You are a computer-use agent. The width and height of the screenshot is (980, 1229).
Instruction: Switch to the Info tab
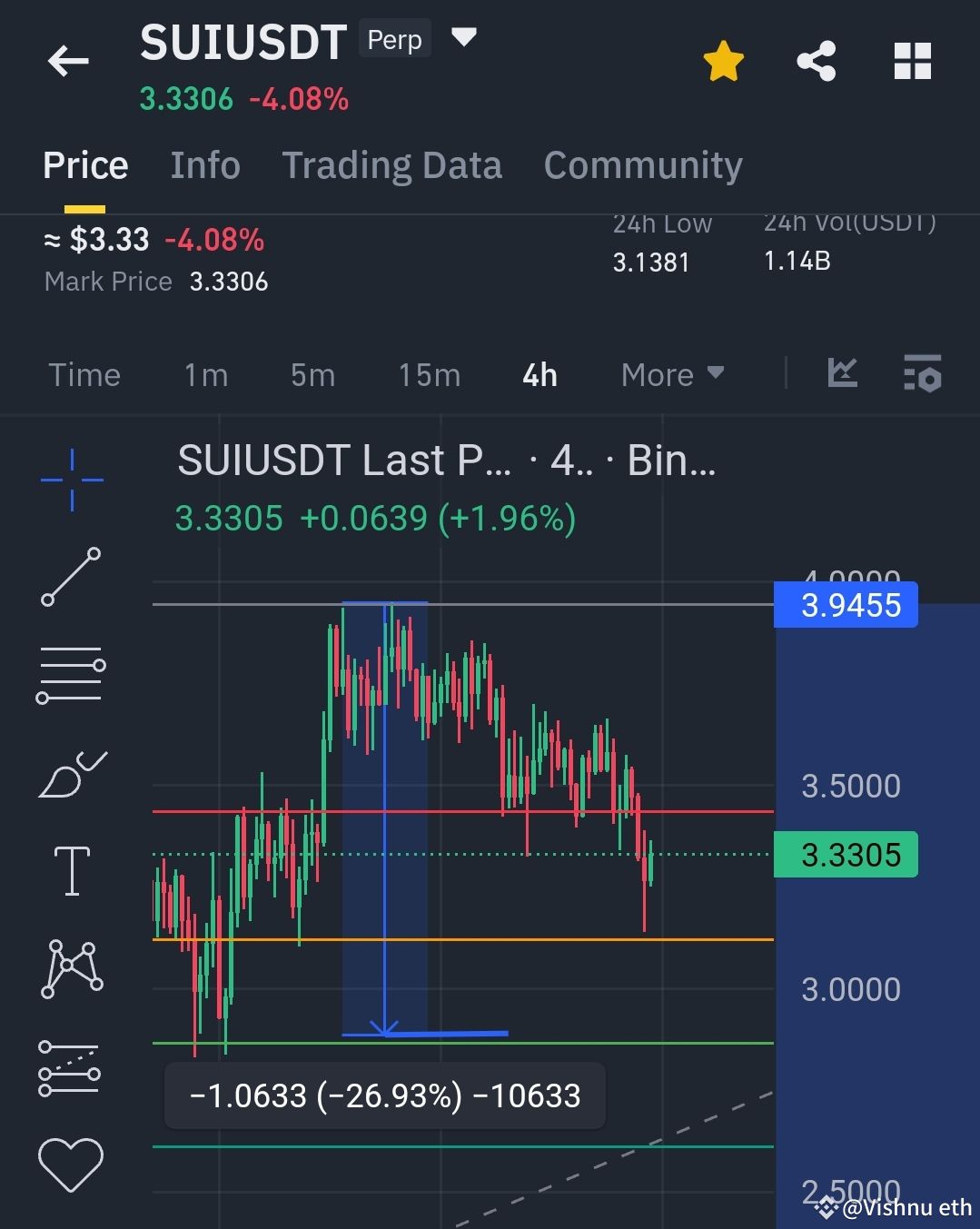pyautogui.click(x=204, y=165)
